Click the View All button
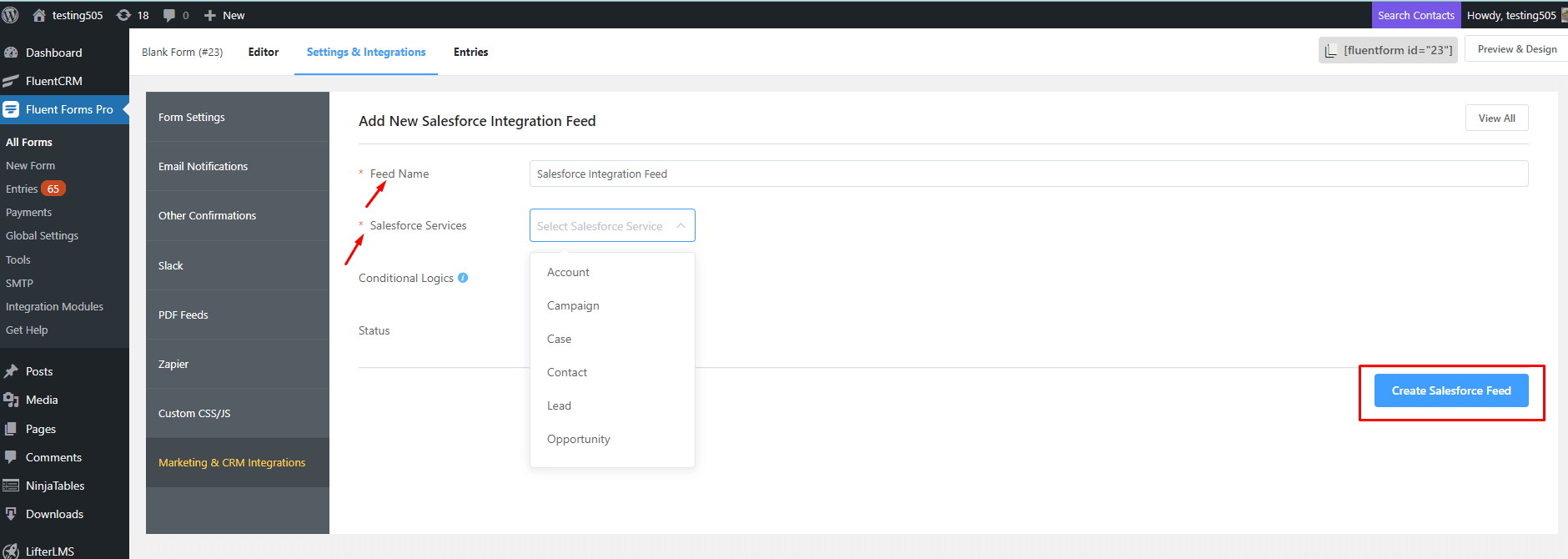The height and width of the screenshot is (559, 1568). tap(1497, 118)
